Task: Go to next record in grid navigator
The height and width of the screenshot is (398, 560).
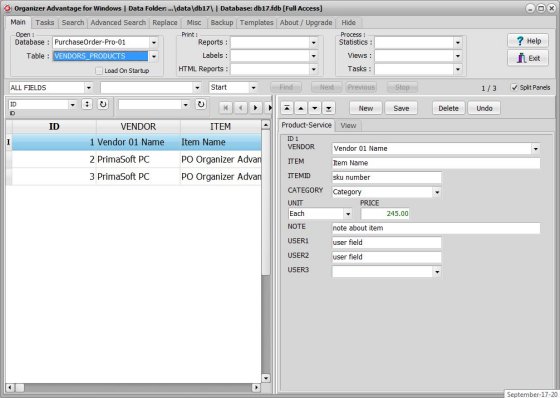Action: (255, 108)
